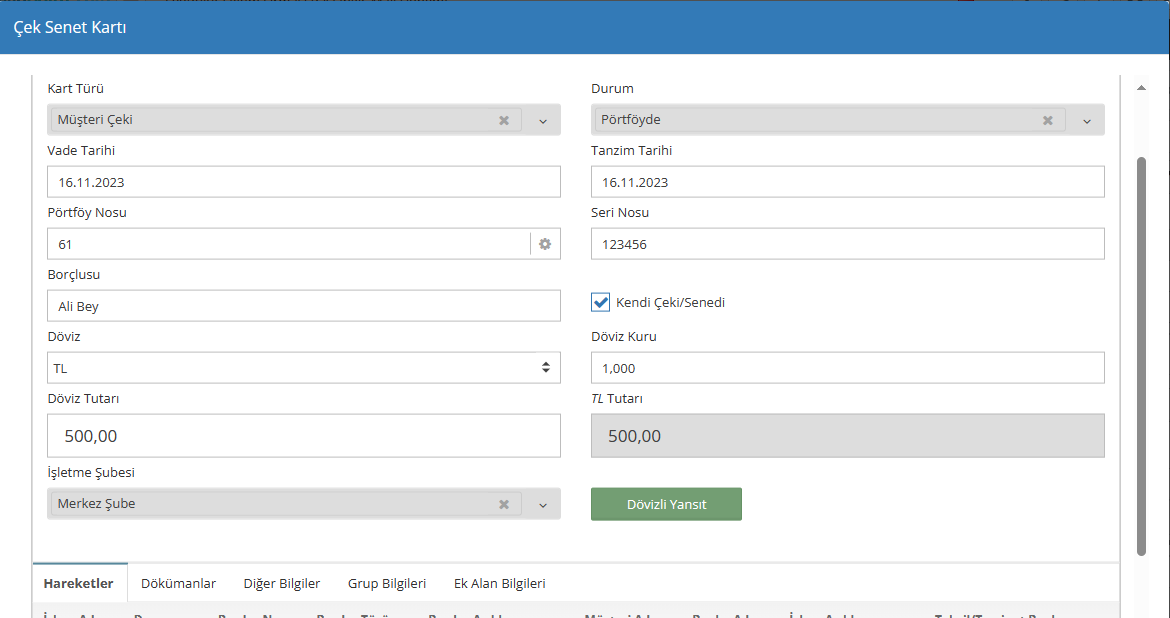Click the scrollbar up arrow
This screenshot has height=618, width=1170.
[1141, 88]
